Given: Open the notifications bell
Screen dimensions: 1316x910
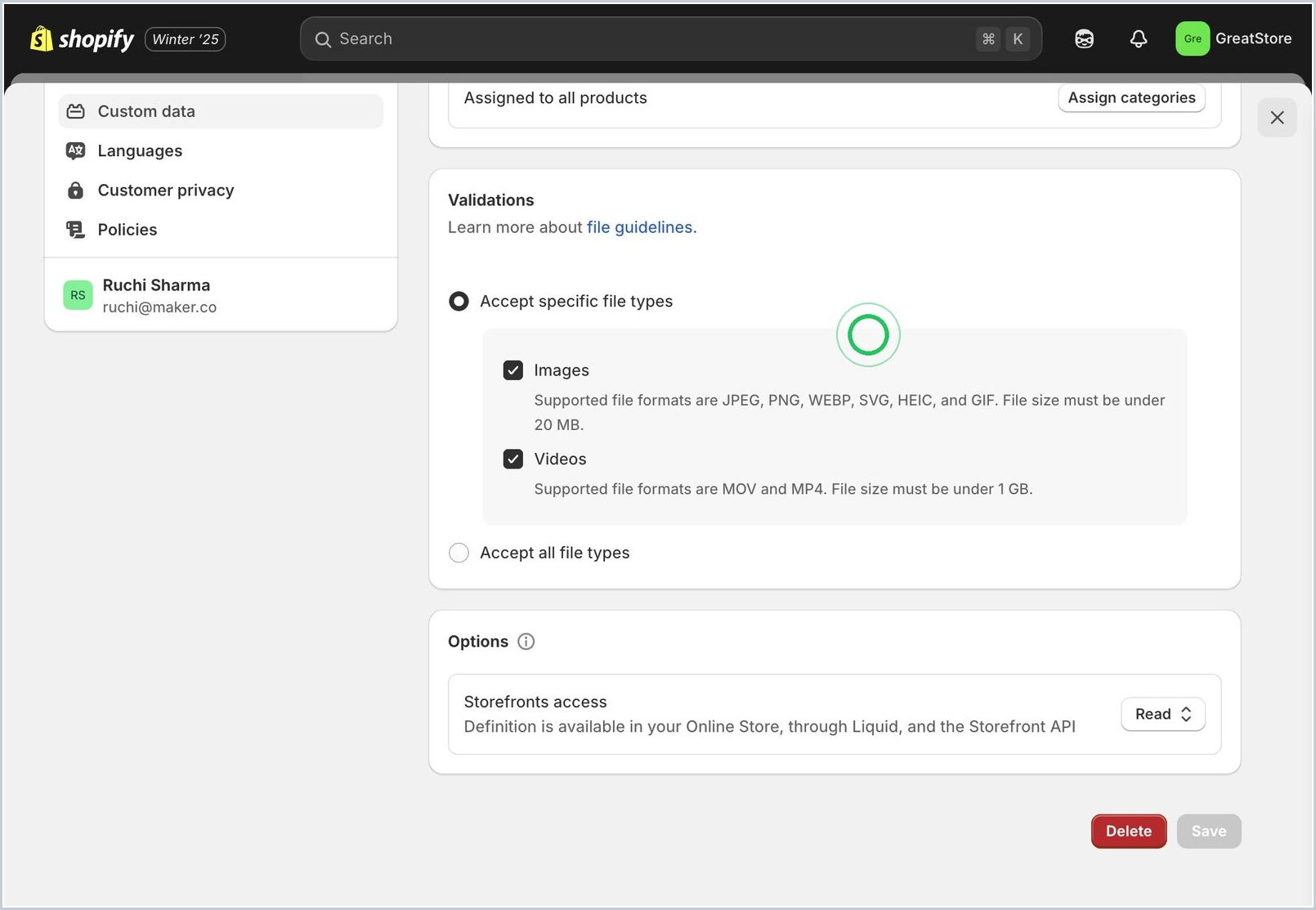Looking at the screenshot, I should click(x=1138, y=38).
